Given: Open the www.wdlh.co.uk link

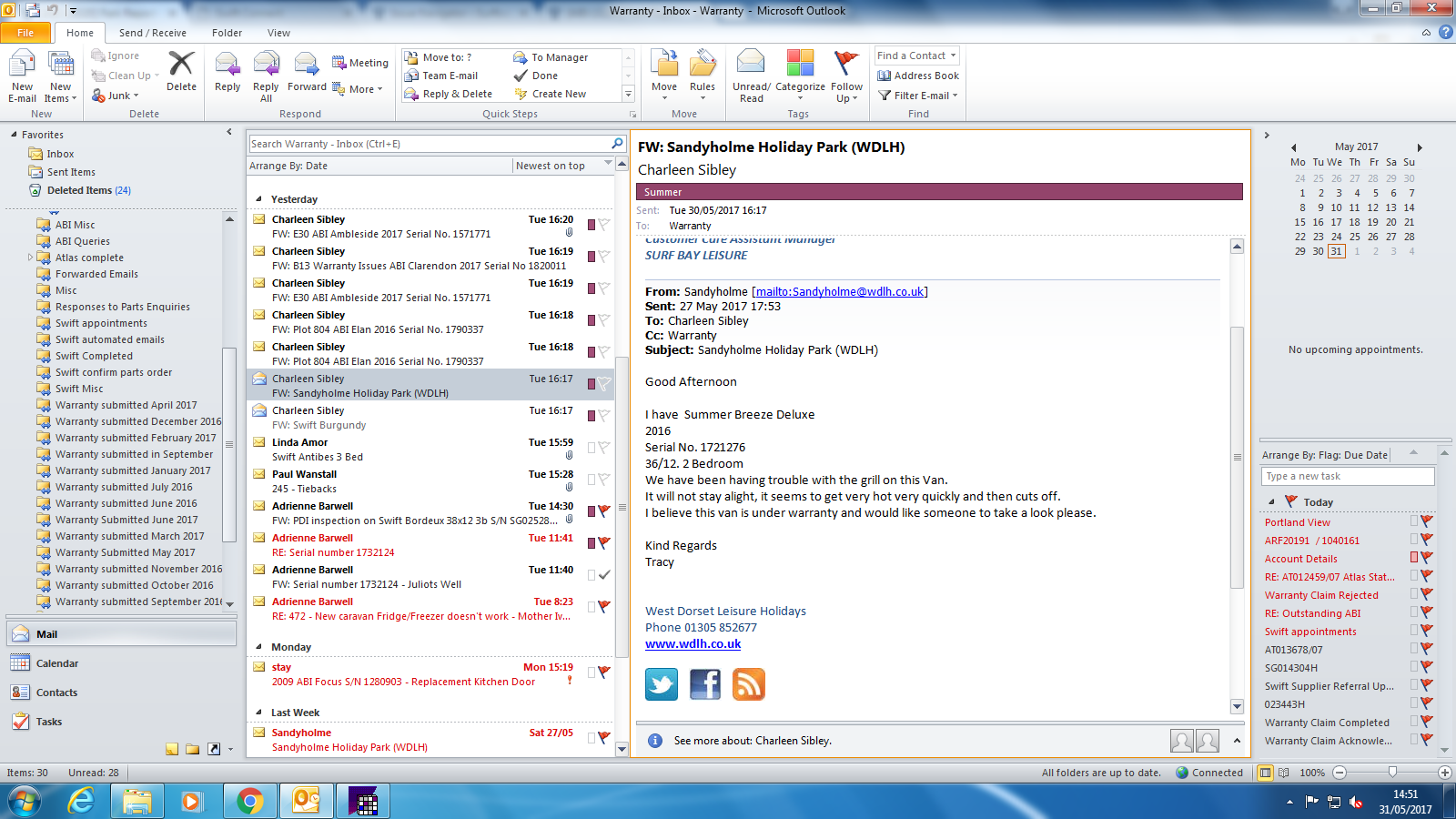Looking at the screenshot, I should point(693,644).
